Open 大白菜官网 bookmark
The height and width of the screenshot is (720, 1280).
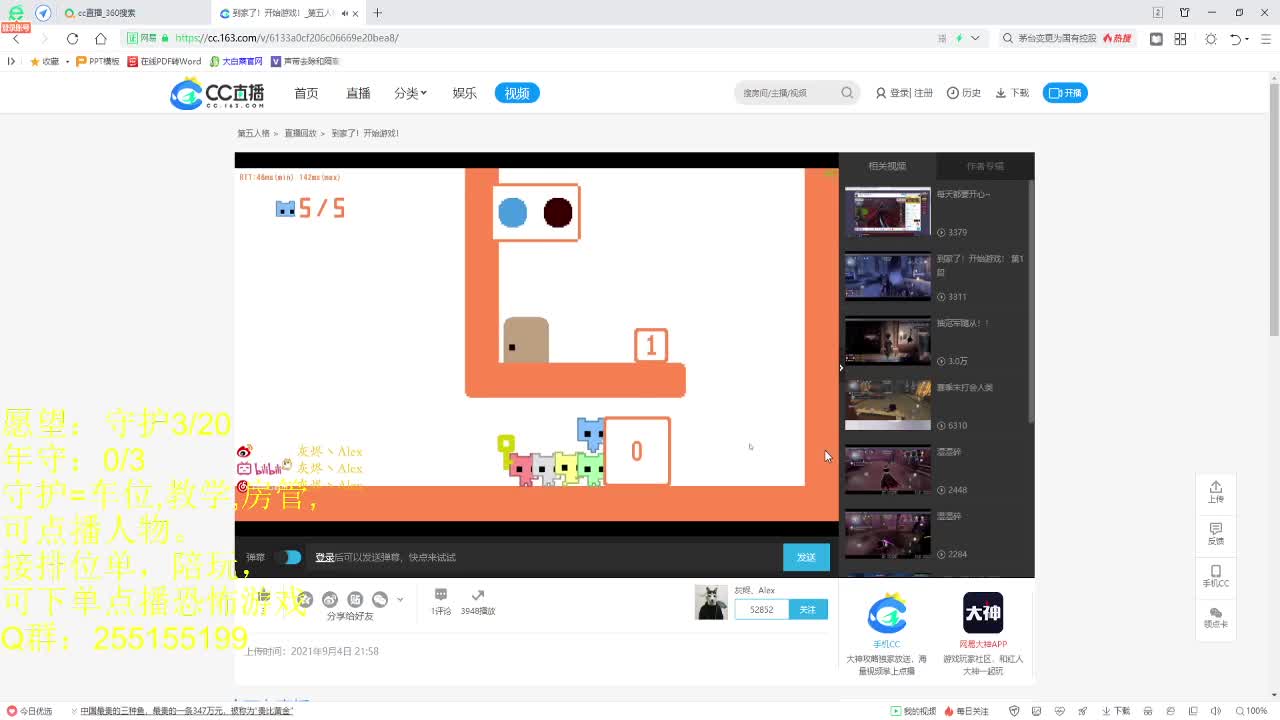(236, 61)
